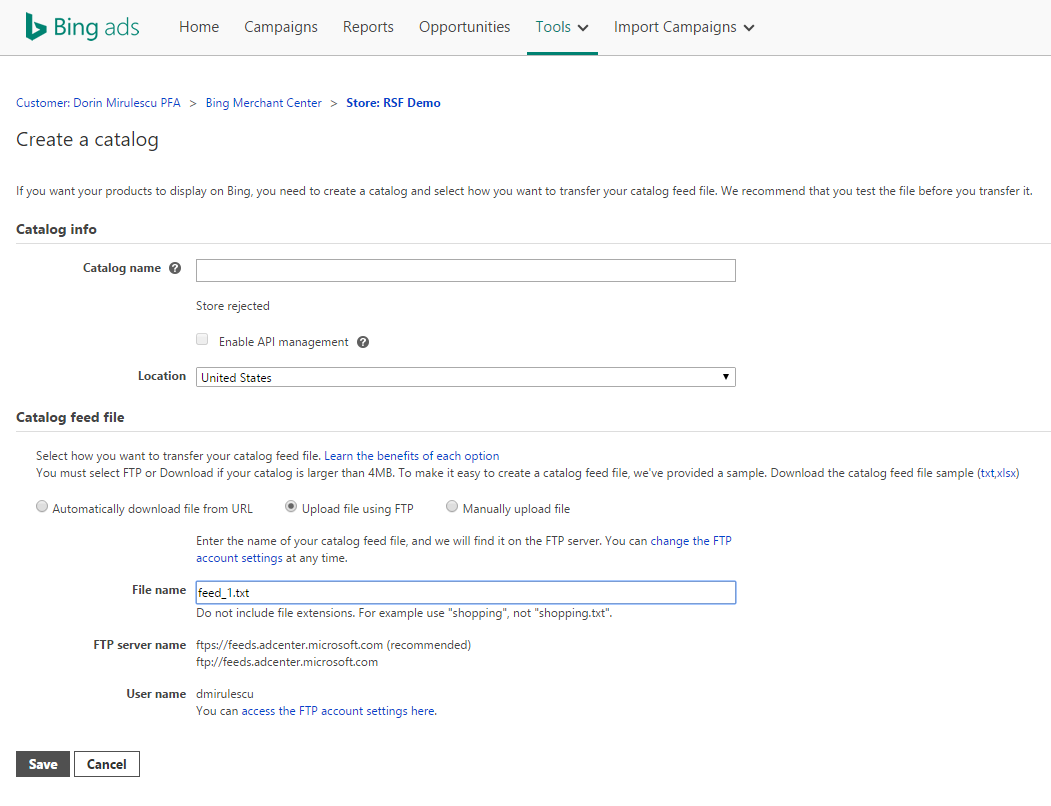Expand the Tools menu chevron
This screenshot has width=1051, height=806.
pyautogui.click(x=583, y=27)
